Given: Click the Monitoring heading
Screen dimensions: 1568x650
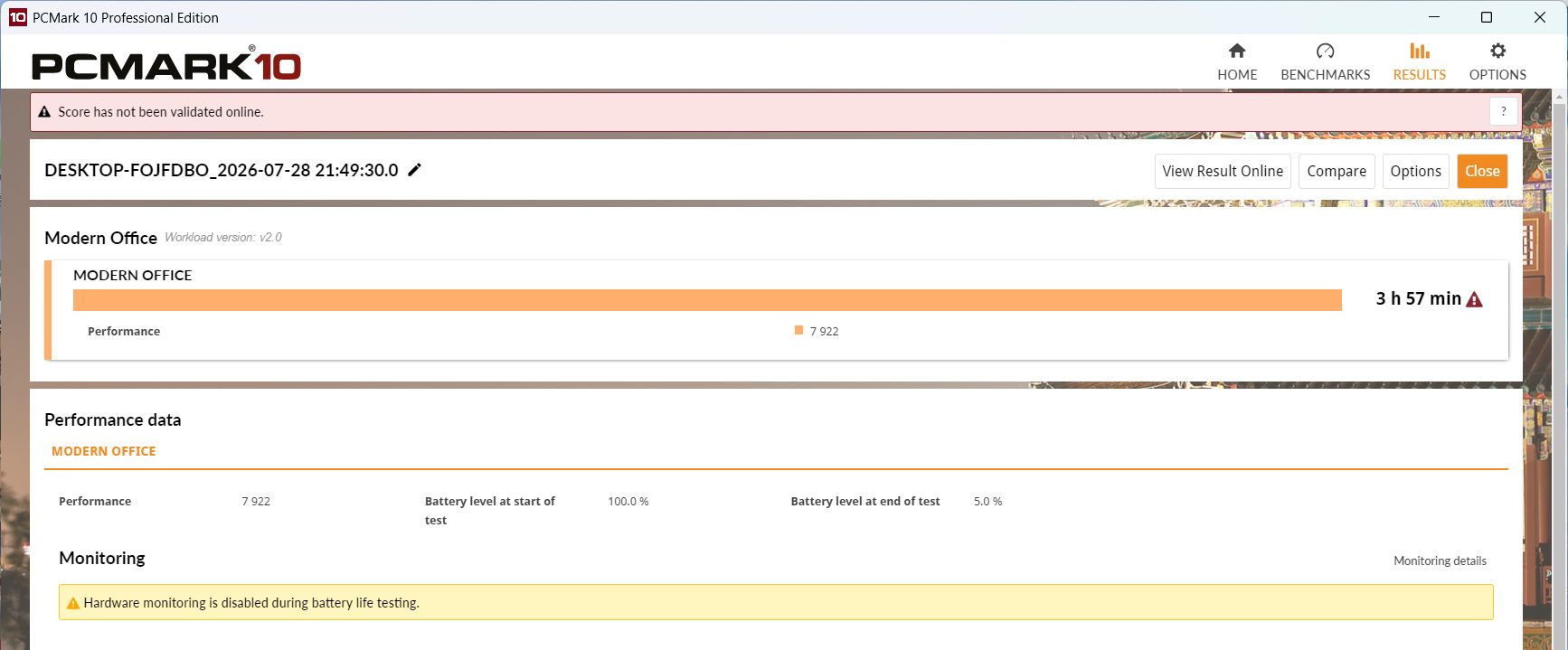Looking at the screenshot, I should 102,558.
